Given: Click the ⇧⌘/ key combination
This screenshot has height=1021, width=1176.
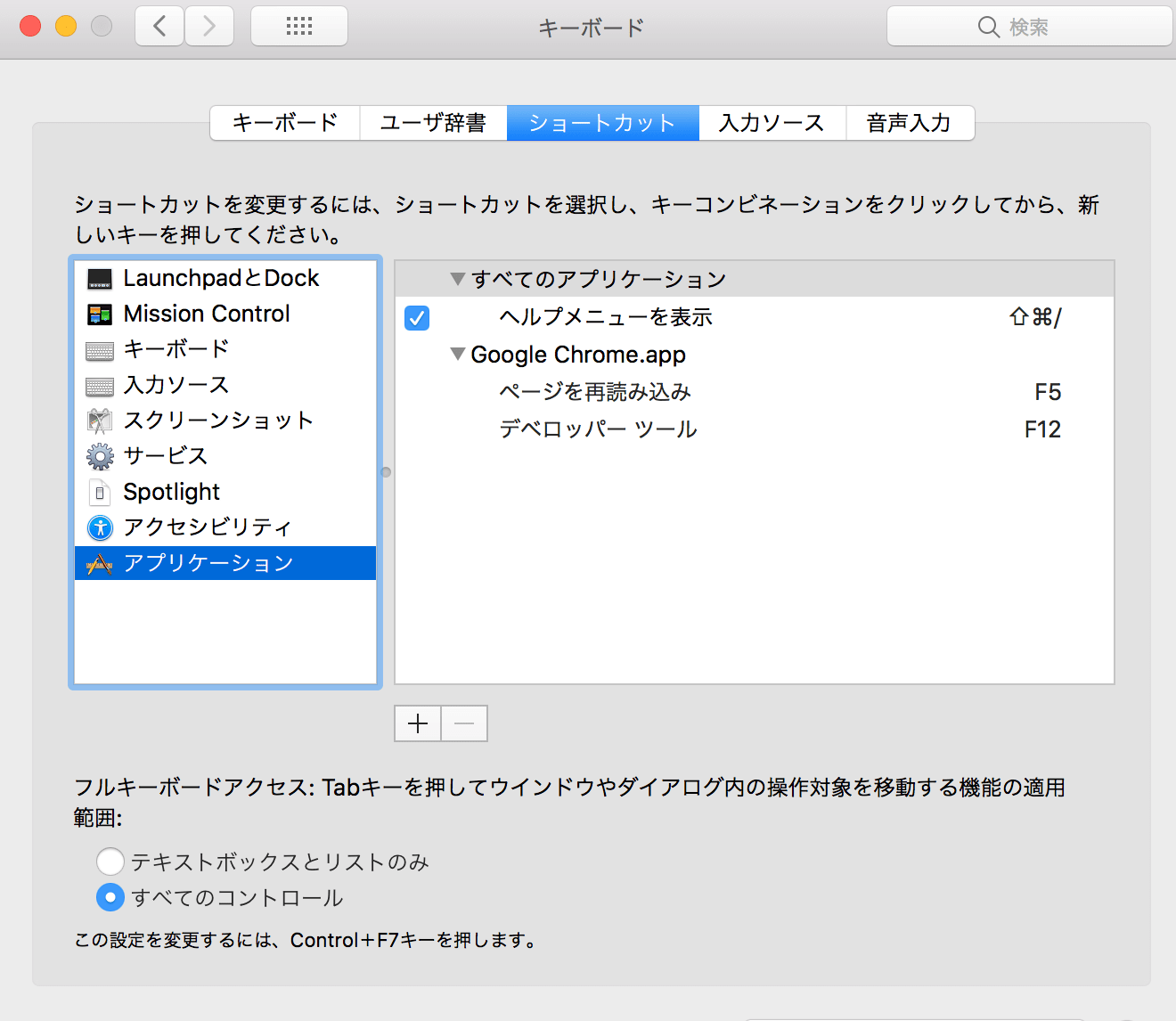Looking at the screenshot, I should (1035, 317).
